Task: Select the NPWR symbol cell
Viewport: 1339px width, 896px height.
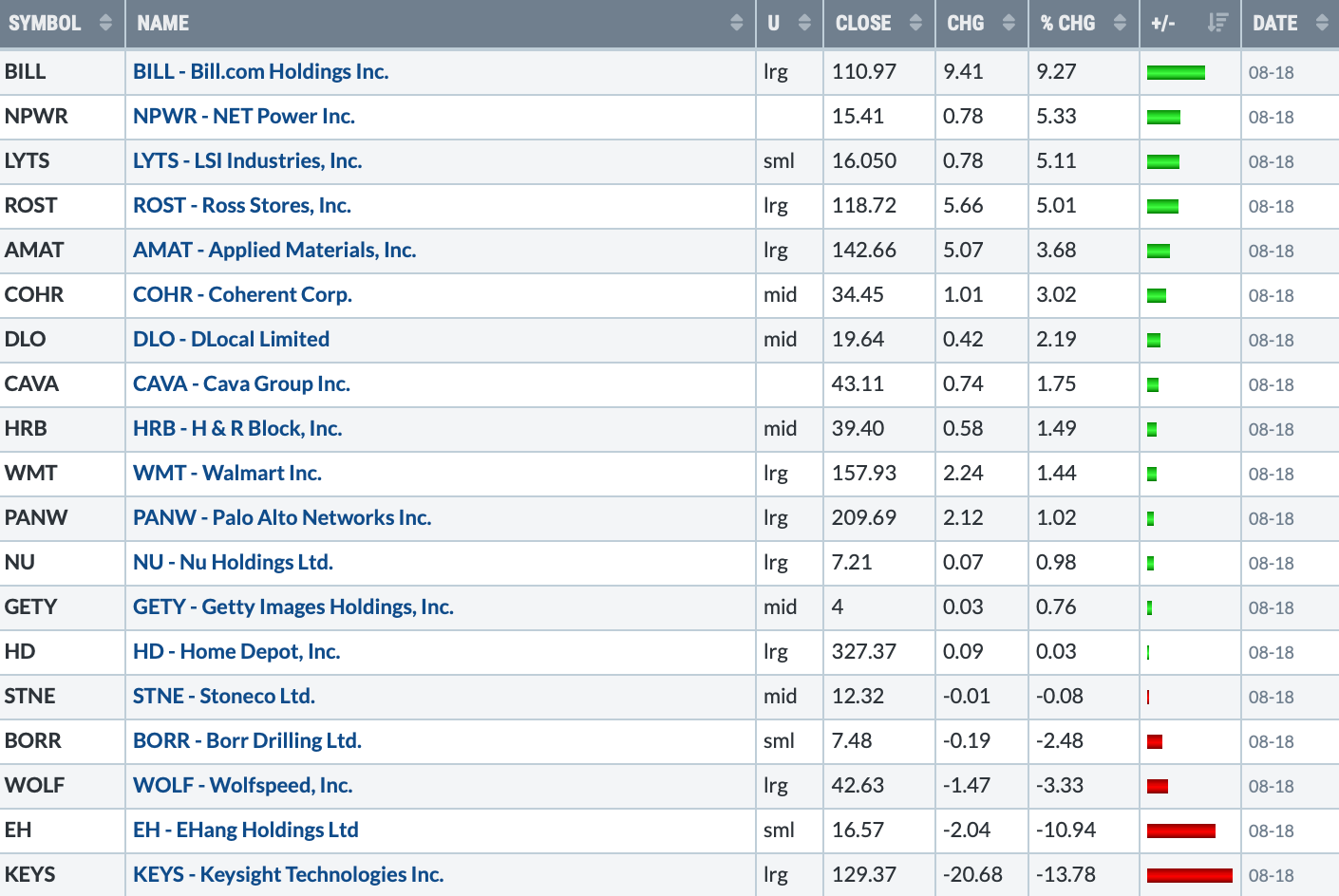Action: tap(63, 117)
